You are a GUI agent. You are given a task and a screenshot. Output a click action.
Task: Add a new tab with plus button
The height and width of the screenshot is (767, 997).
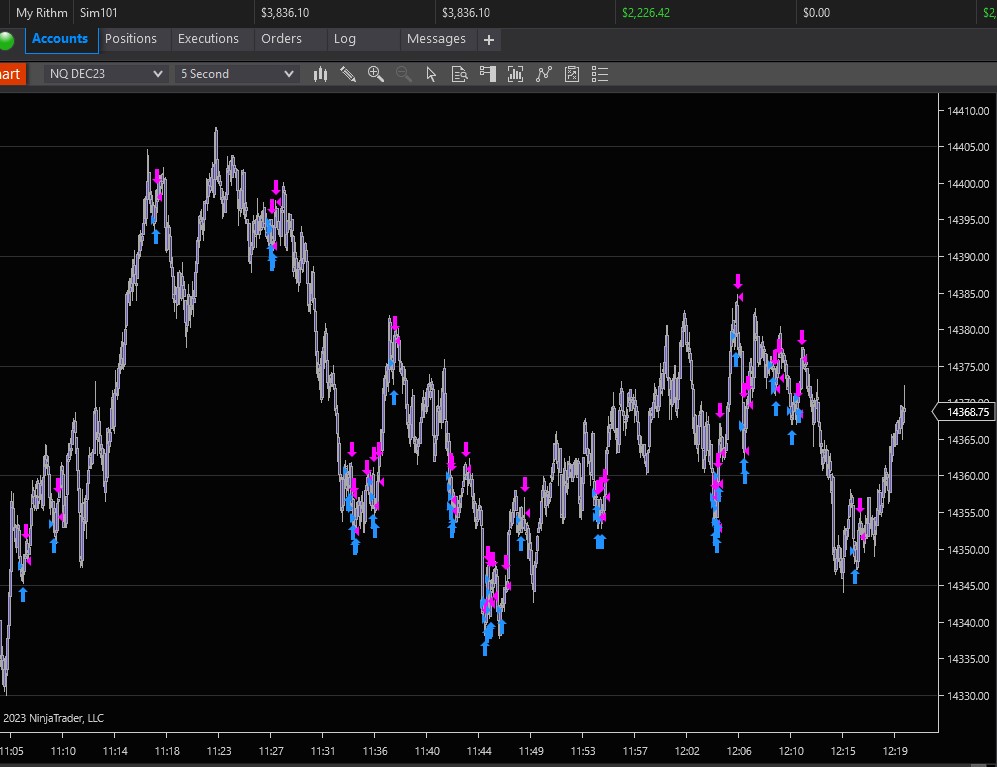coord(489,40)
